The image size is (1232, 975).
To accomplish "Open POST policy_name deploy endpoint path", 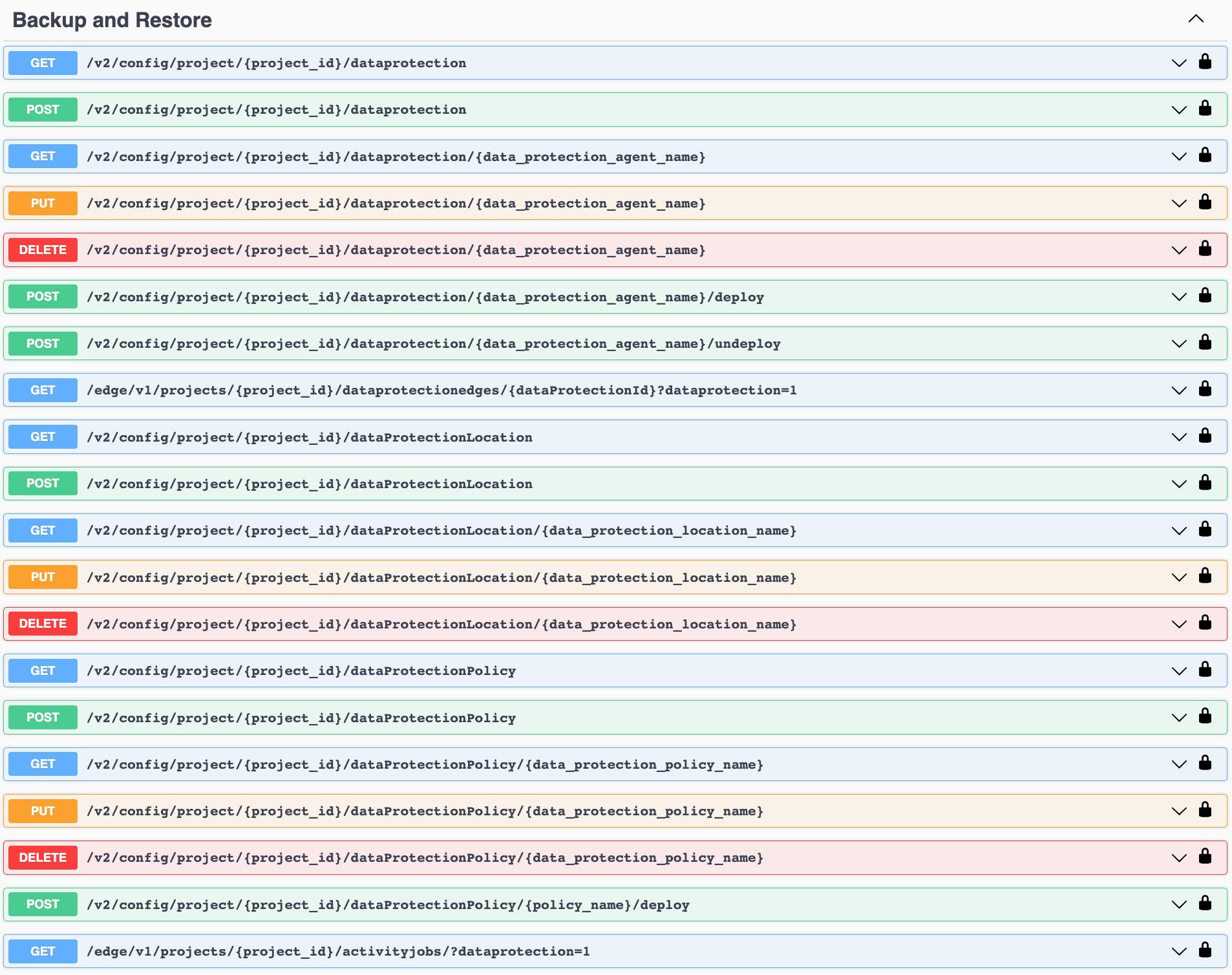I will (x=388, y=905).
